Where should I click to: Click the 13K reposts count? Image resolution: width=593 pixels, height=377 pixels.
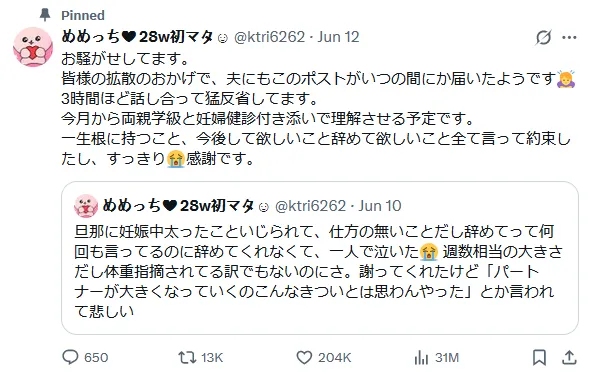212,358
